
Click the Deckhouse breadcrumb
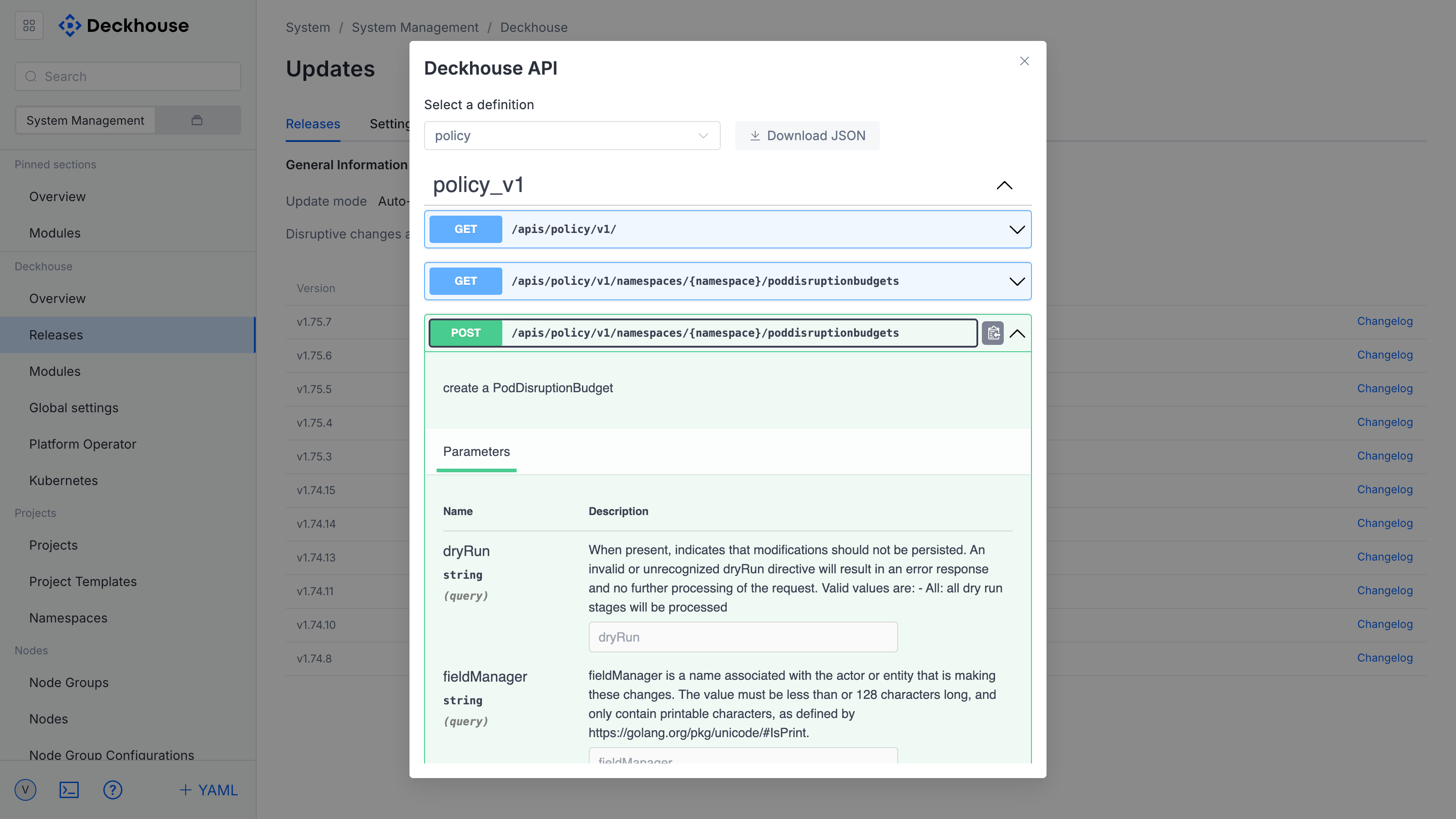(534, 27)
